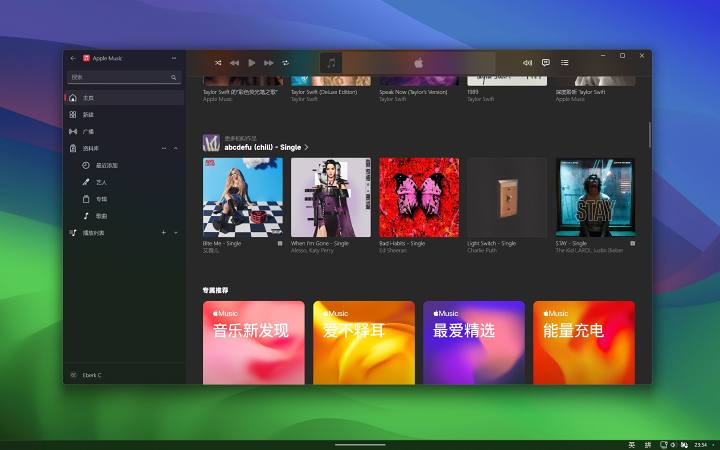Open the Home page in the sidebar

click(124, 98)
